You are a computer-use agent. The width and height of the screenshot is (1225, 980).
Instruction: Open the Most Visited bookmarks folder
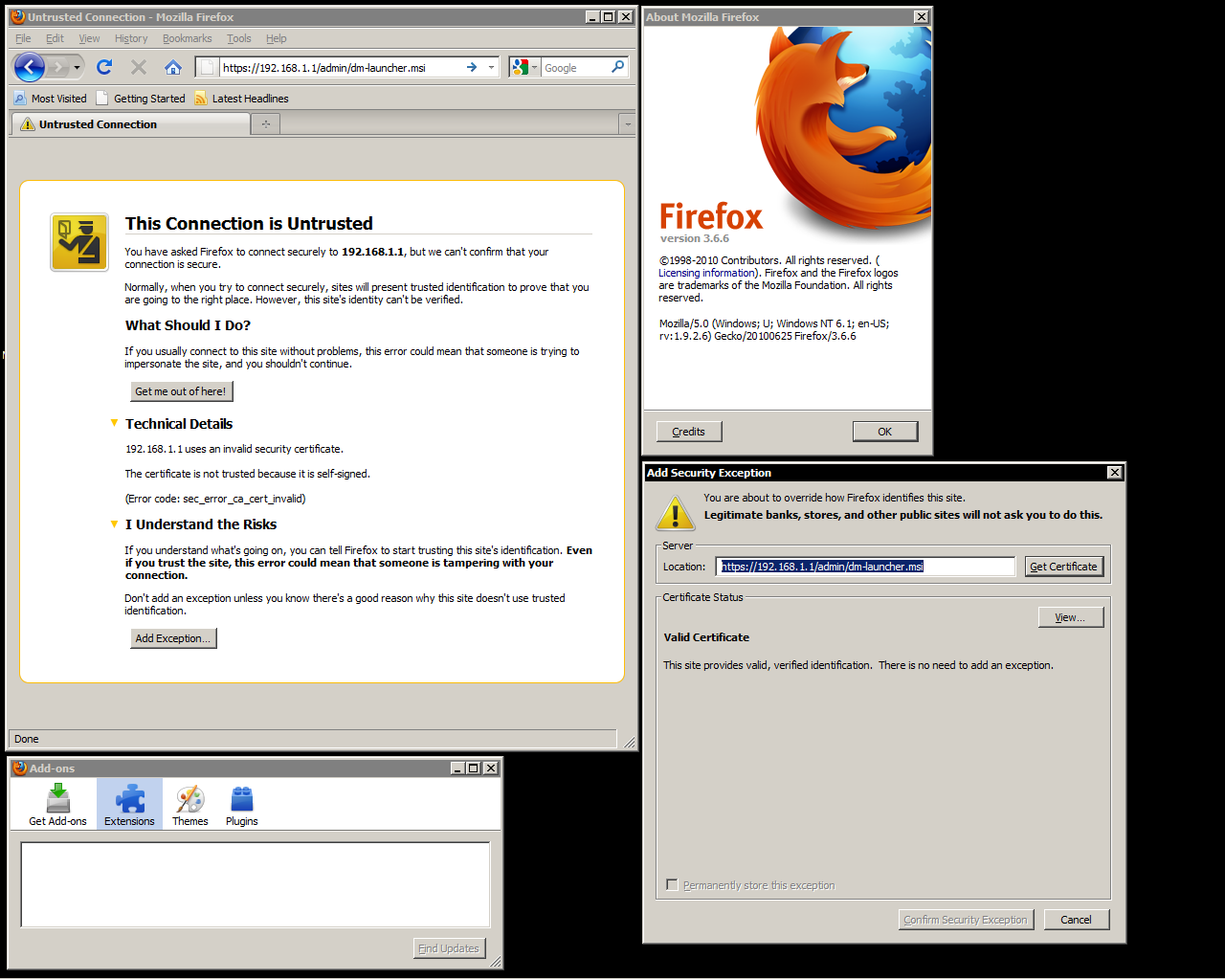[50, 99]
